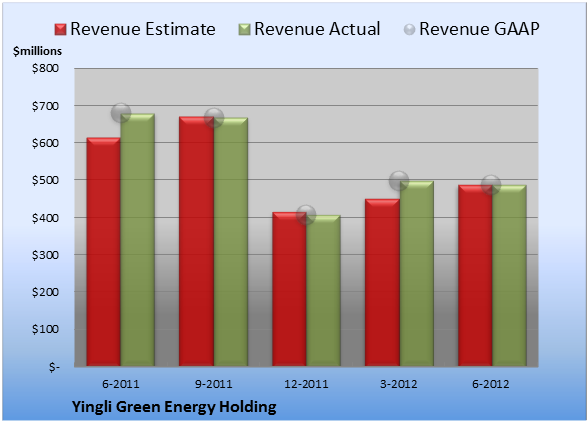Image resolution: width=588 pixels, height=422 pixels.
Task: Click the $700 axis value
Action: (x=45, y=106)
